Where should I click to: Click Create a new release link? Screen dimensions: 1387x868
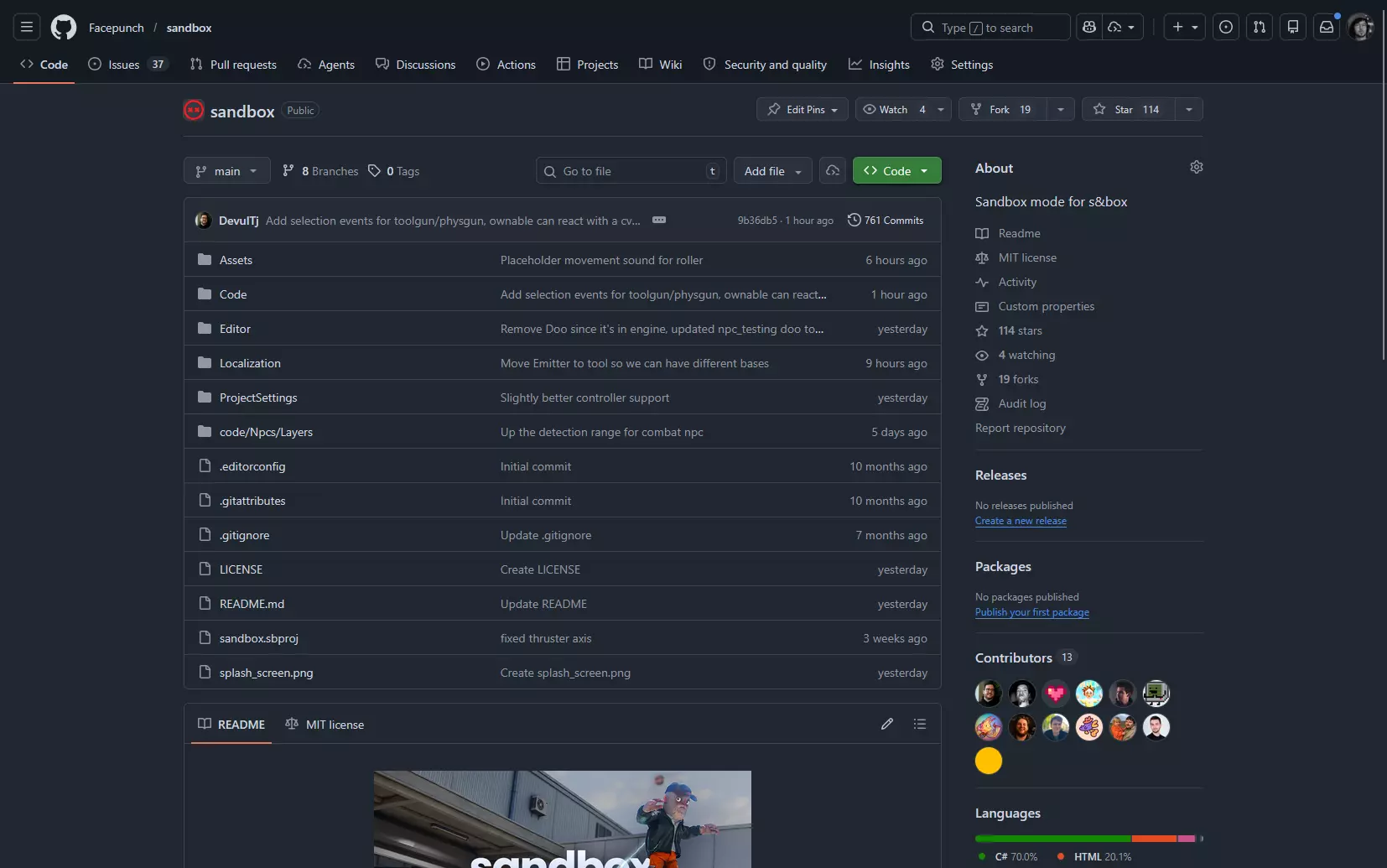click(x=1021, y=521)
